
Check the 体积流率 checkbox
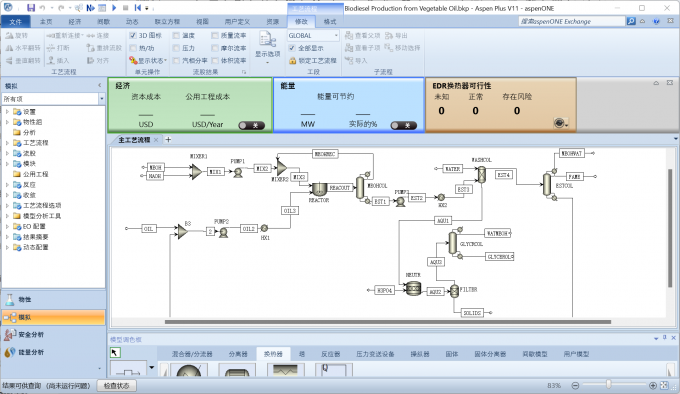coord(215,61)
